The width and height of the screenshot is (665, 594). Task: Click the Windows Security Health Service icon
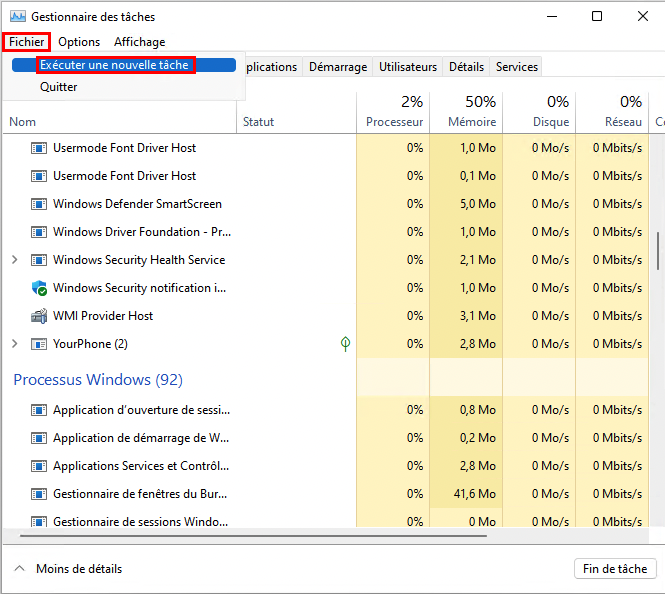(39, 260)
